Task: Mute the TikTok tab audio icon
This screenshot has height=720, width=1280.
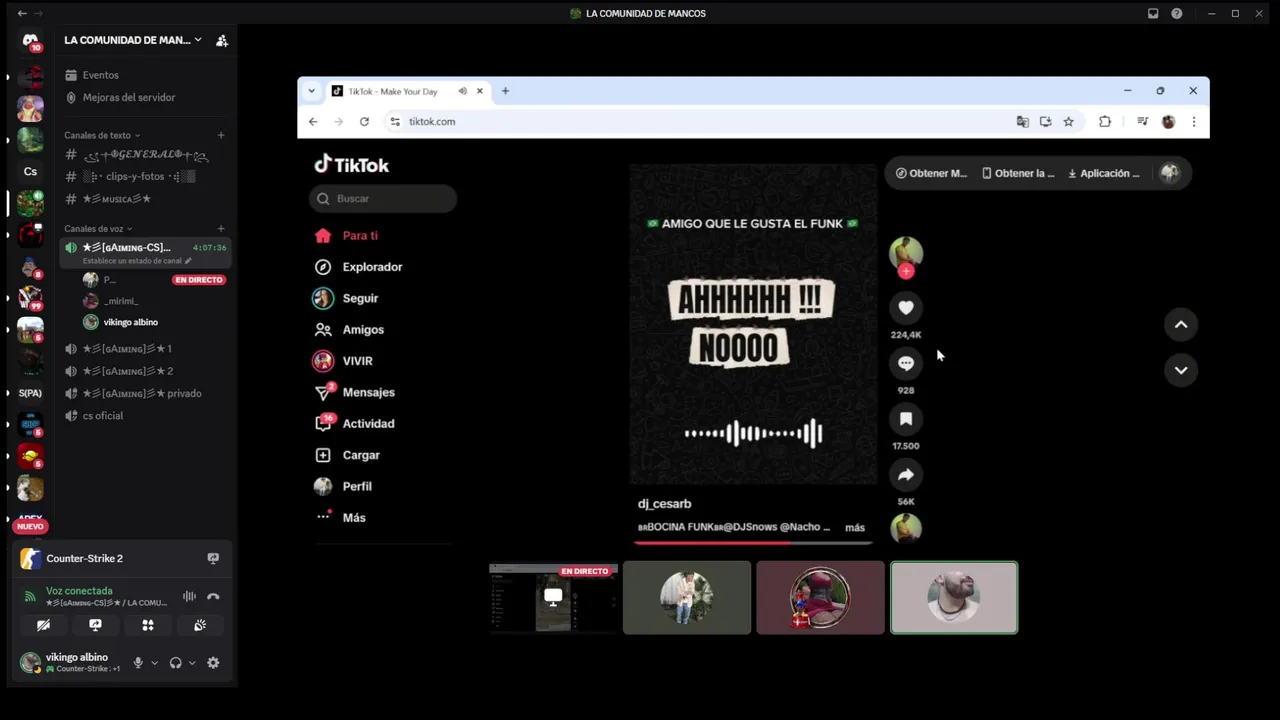Action: tap(462, 91)
